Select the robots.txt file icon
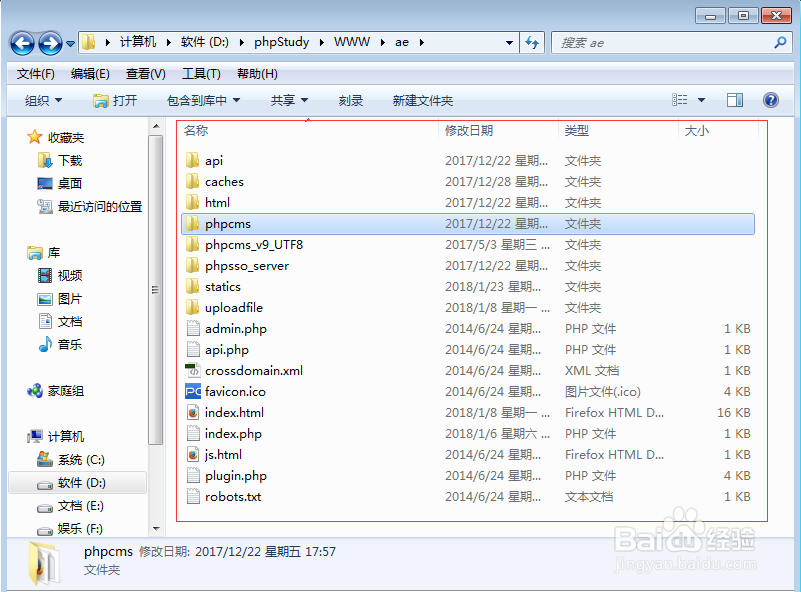Image resolution: width=801 pixels, height=592 pixels. pyautogui.click(x=193, y=496)
